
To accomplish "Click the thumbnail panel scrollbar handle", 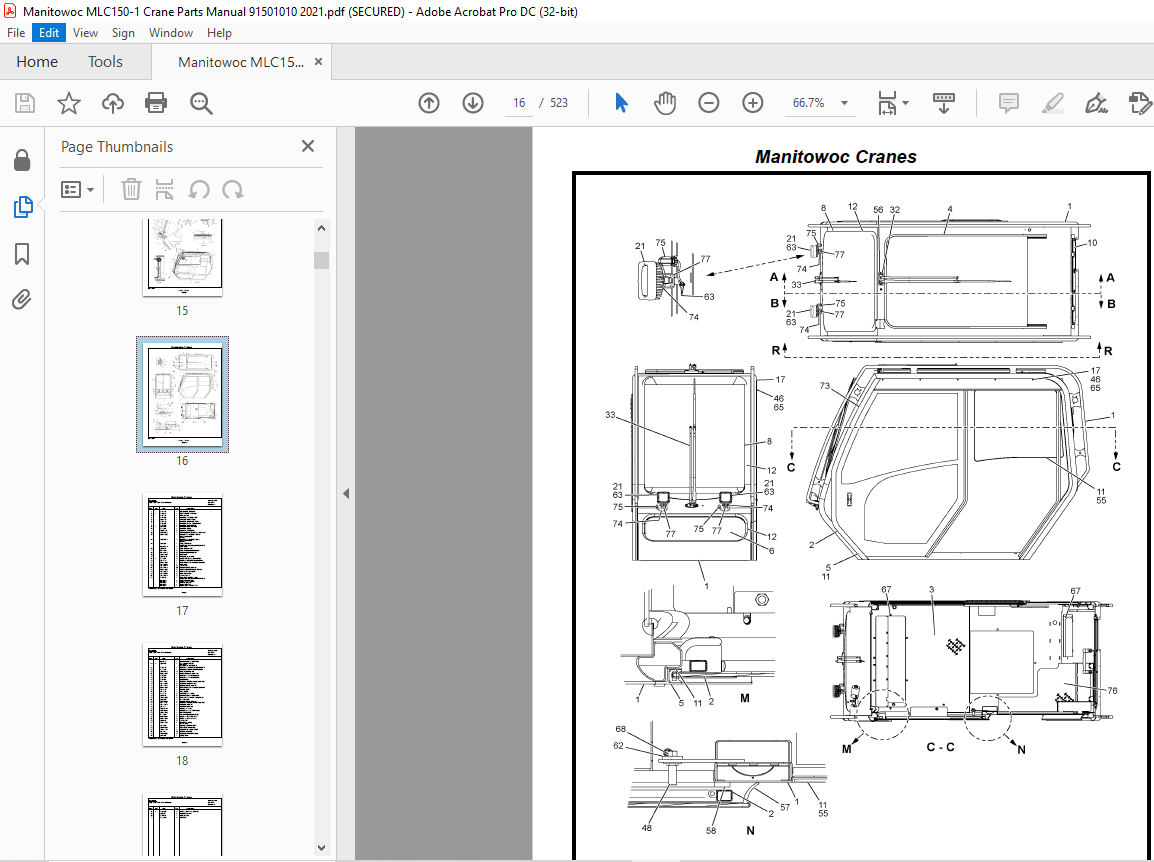I will pyautogui.click(x=321, y=261).
